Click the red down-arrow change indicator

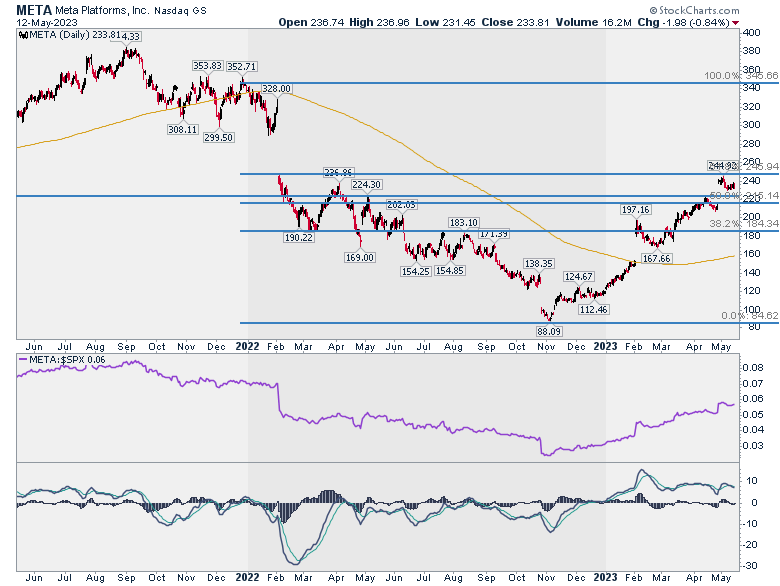tap(736, 23)
